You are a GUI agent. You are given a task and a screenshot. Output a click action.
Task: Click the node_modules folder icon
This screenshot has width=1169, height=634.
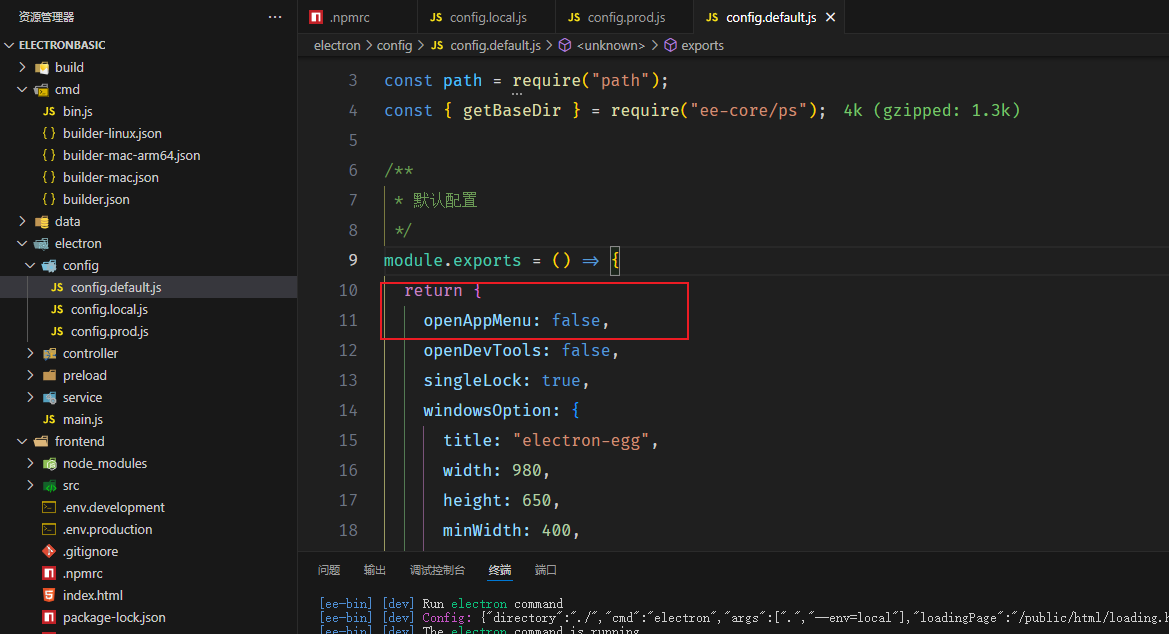tap(49, 464)
